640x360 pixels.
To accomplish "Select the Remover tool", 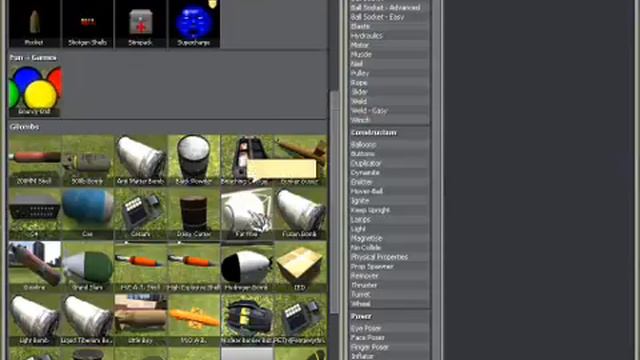I will [390, 276].
